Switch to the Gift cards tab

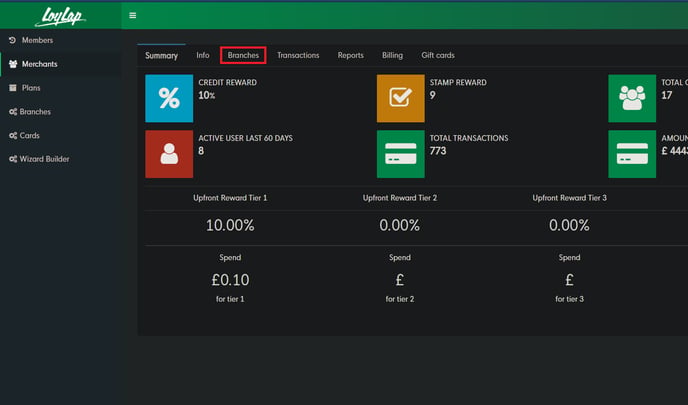click(x=438, y=55)
